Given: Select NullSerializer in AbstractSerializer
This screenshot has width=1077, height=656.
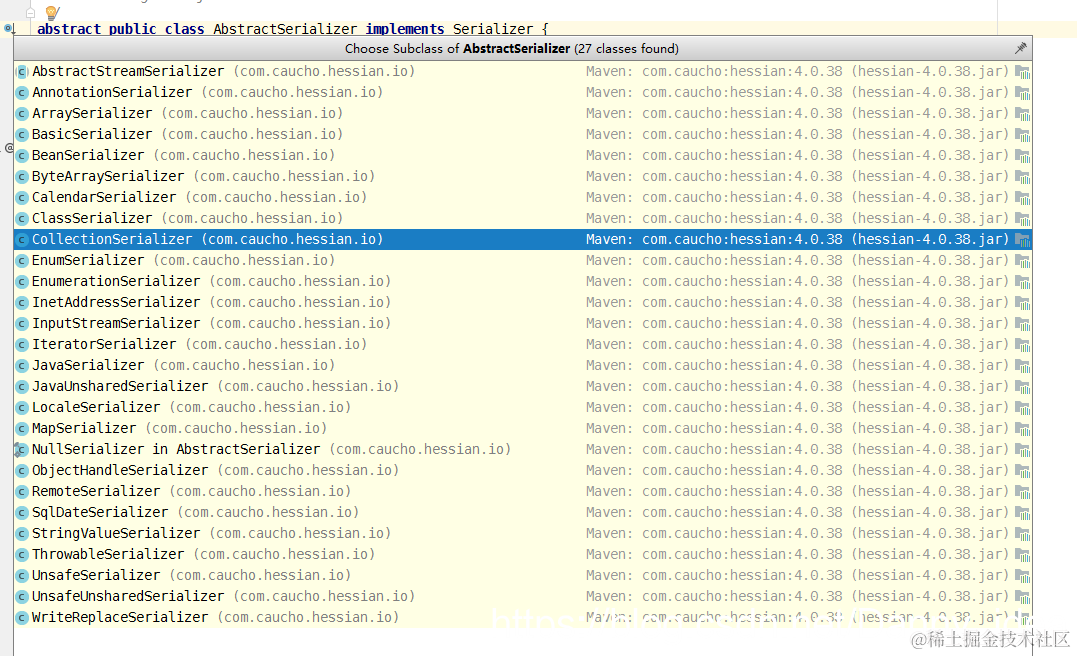Looking at the screenshot, I should point(523,449).
